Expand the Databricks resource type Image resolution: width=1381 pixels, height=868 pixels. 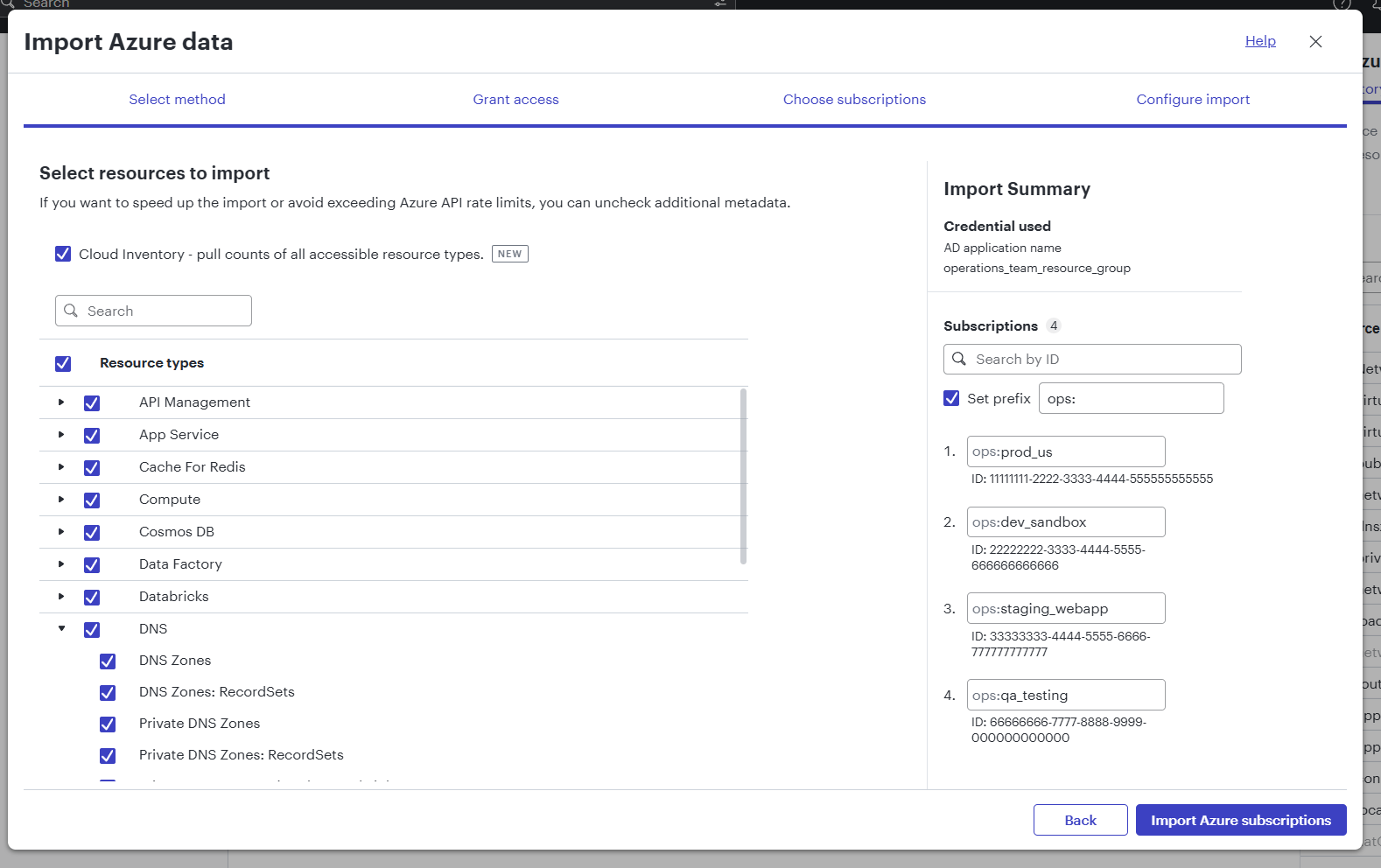61,597
